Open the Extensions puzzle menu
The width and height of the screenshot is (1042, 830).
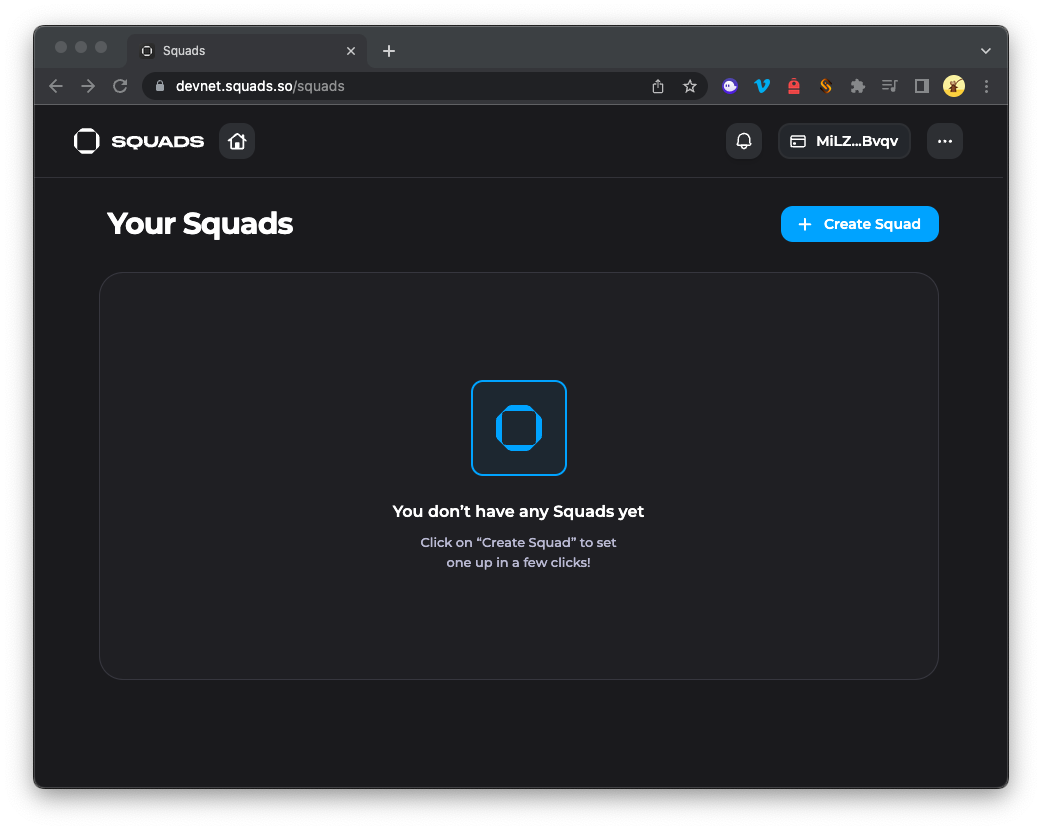click(x=858, y=86)
